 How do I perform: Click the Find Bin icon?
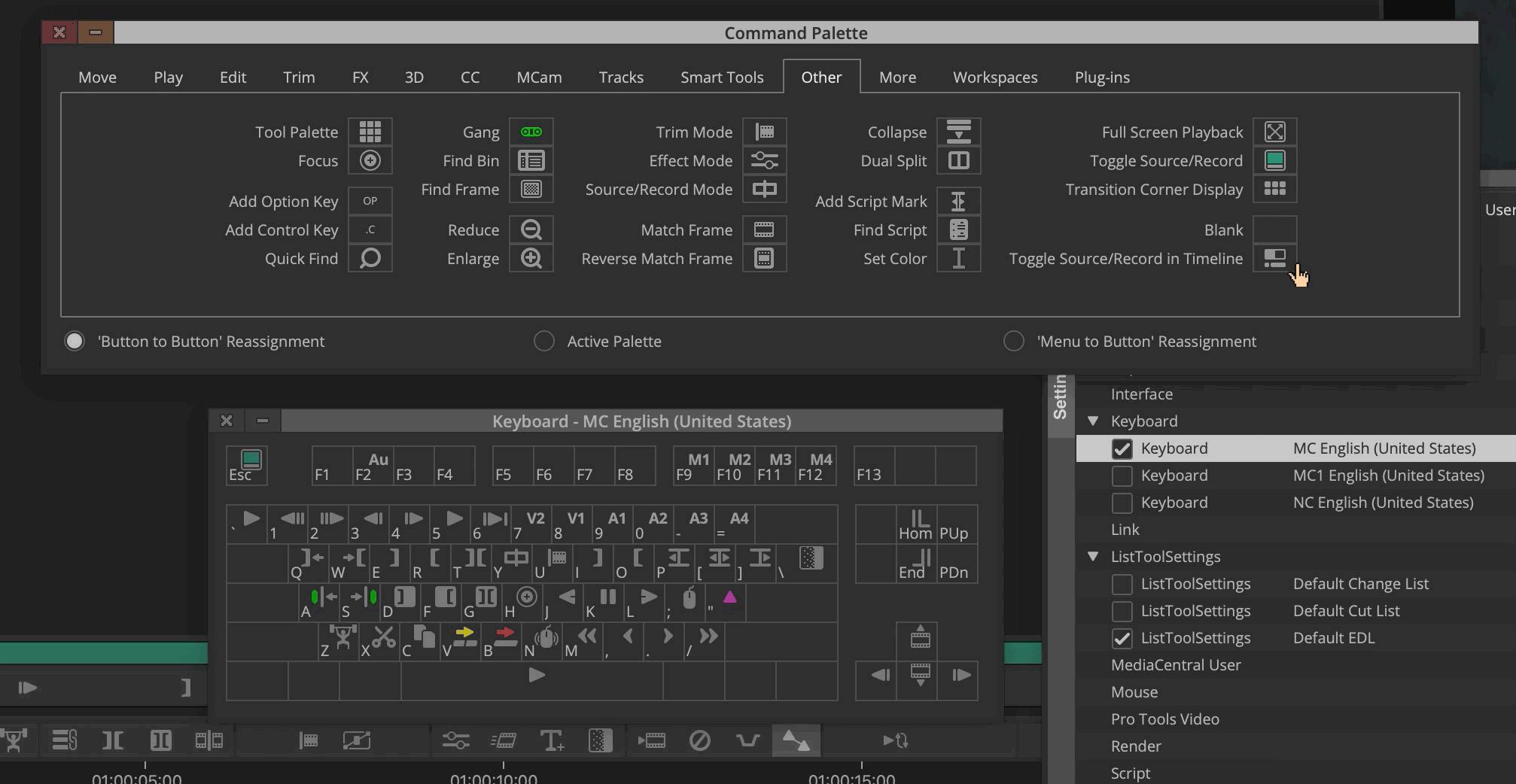click(x=531, y=160)
